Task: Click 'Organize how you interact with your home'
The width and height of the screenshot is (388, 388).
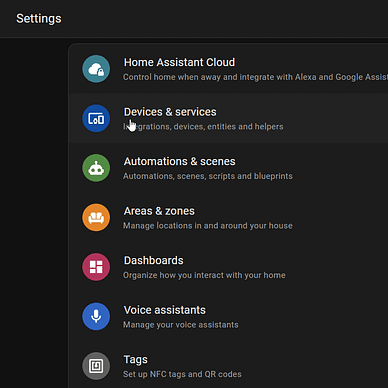Action: click(204, 275)
